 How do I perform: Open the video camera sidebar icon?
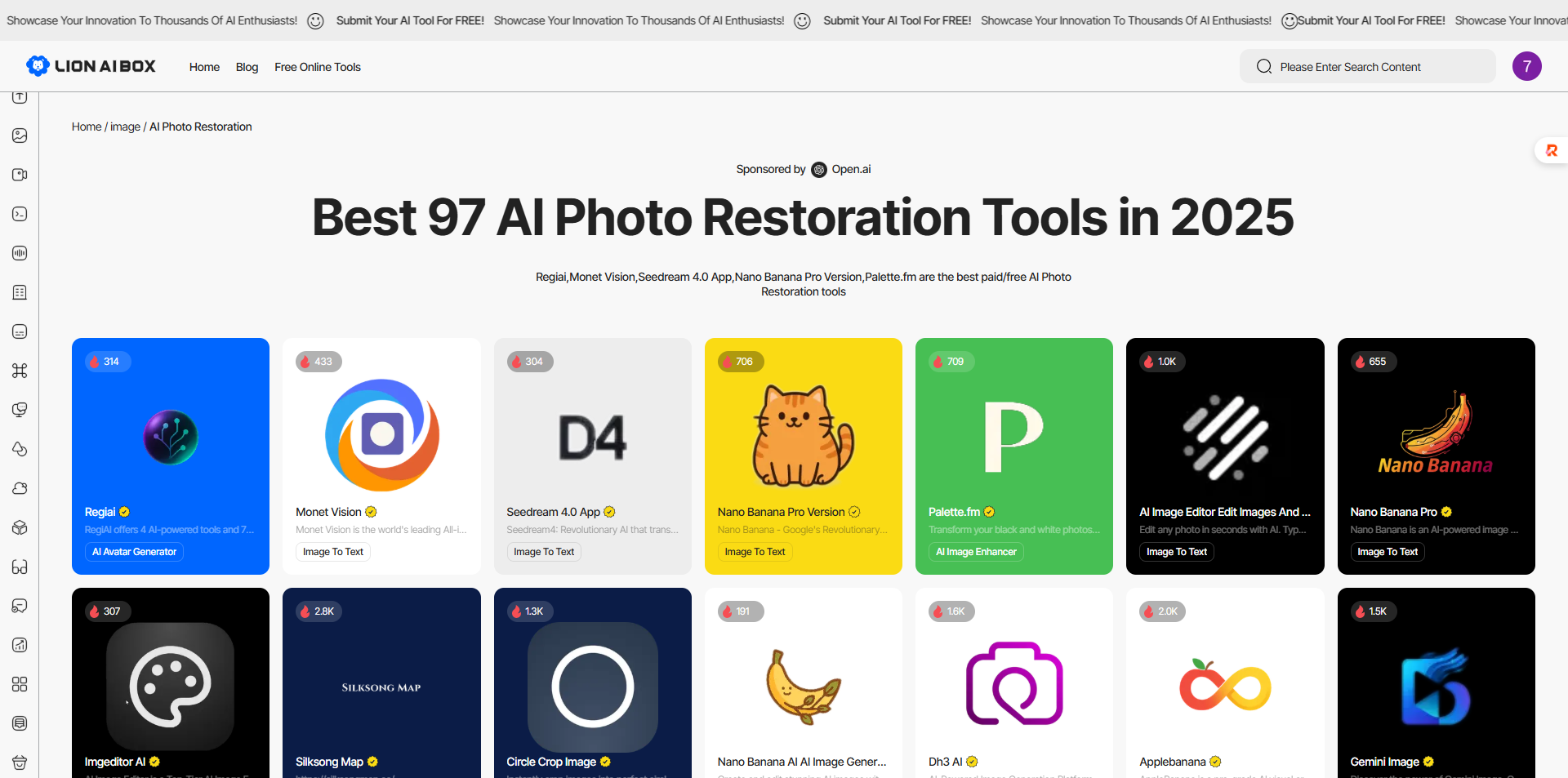click(20, 175)
